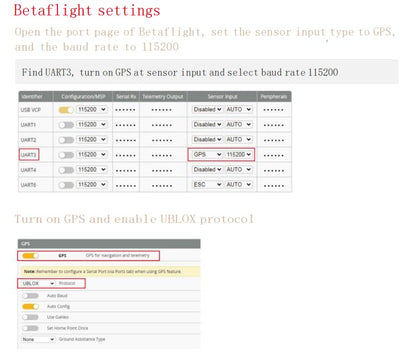Viewport: 416px width, 364px height.
Task: Open the UART4 sensor input Disabled dropdown
Action: pyautogui.click(x=207, y=170)
